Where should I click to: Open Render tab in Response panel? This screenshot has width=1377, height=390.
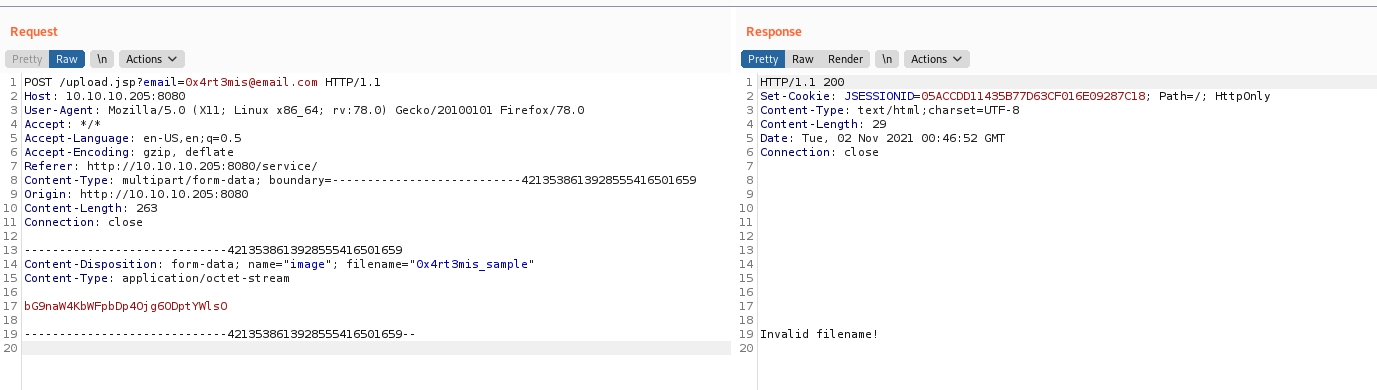click(x=845, y=59)
